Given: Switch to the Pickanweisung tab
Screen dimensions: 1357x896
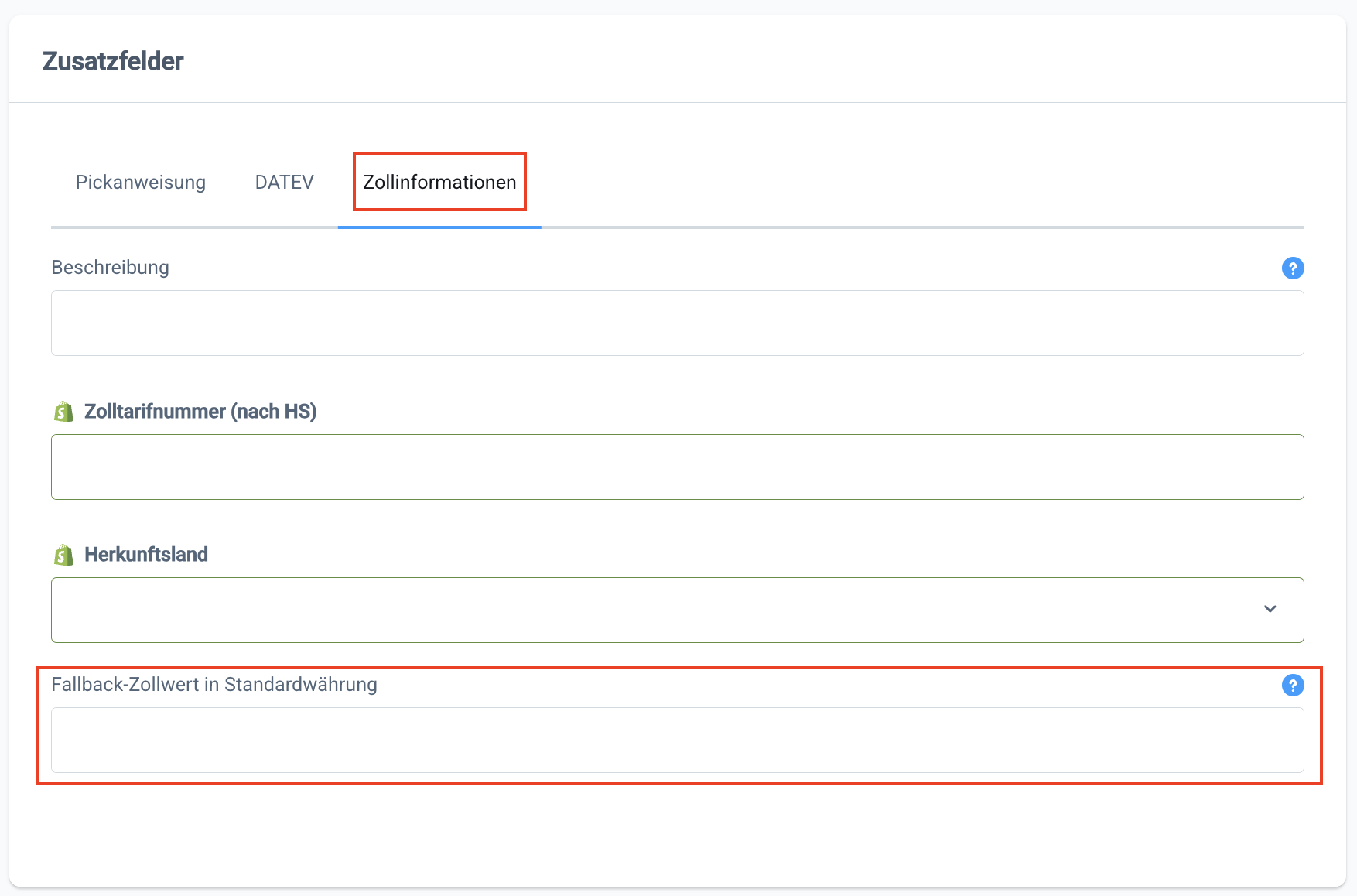Looking at the screenshot, I should coord(141,182).
